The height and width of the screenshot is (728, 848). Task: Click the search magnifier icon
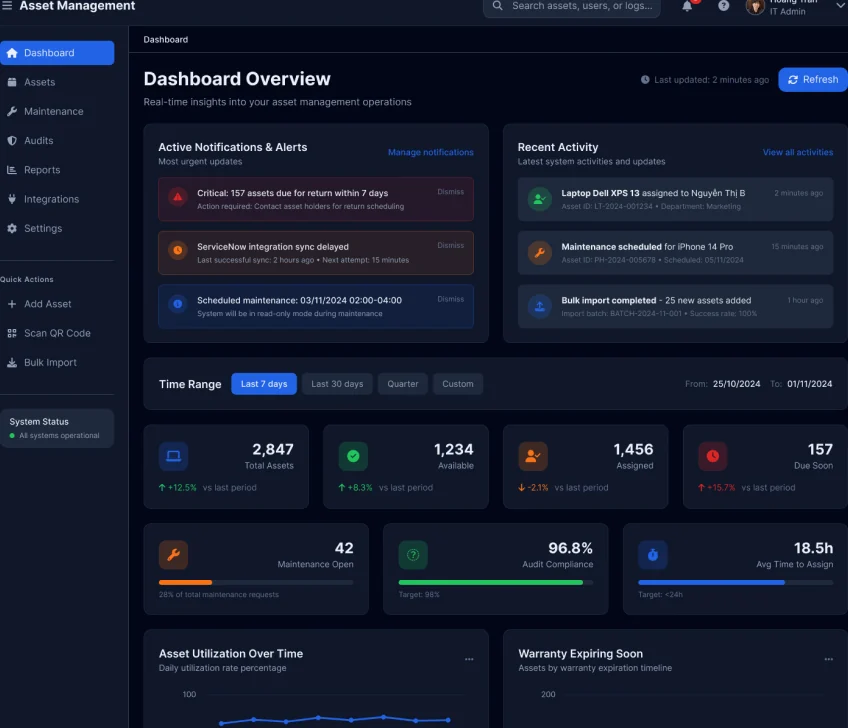(x=498, y=5)
